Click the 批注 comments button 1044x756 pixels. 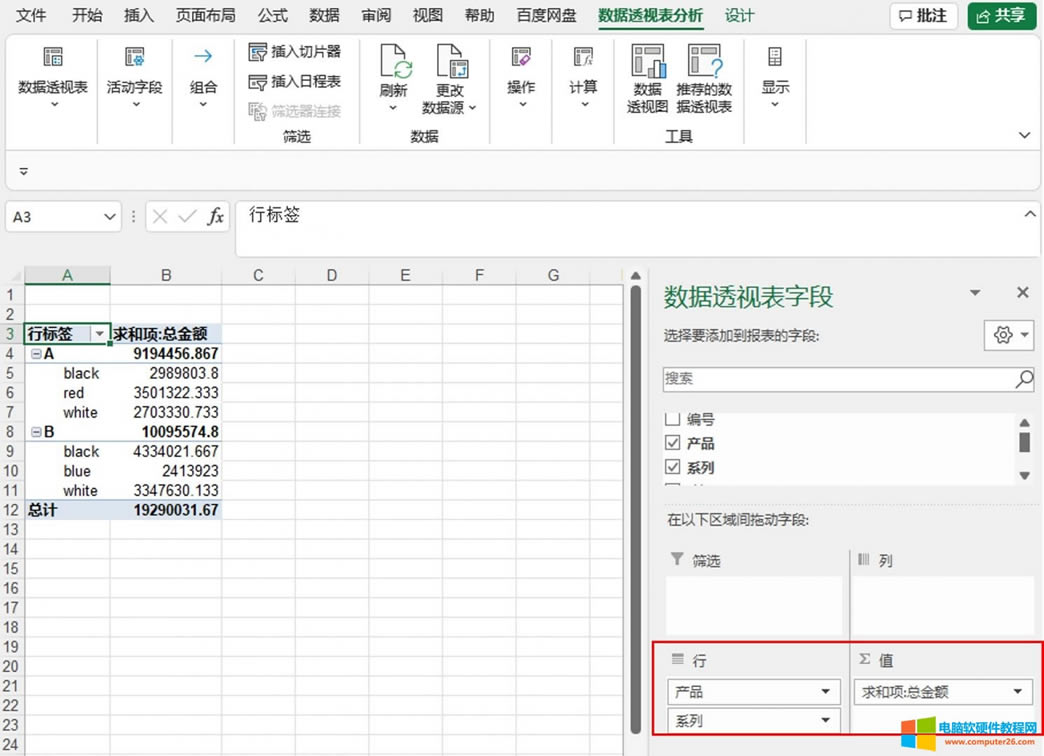[923, 16]
